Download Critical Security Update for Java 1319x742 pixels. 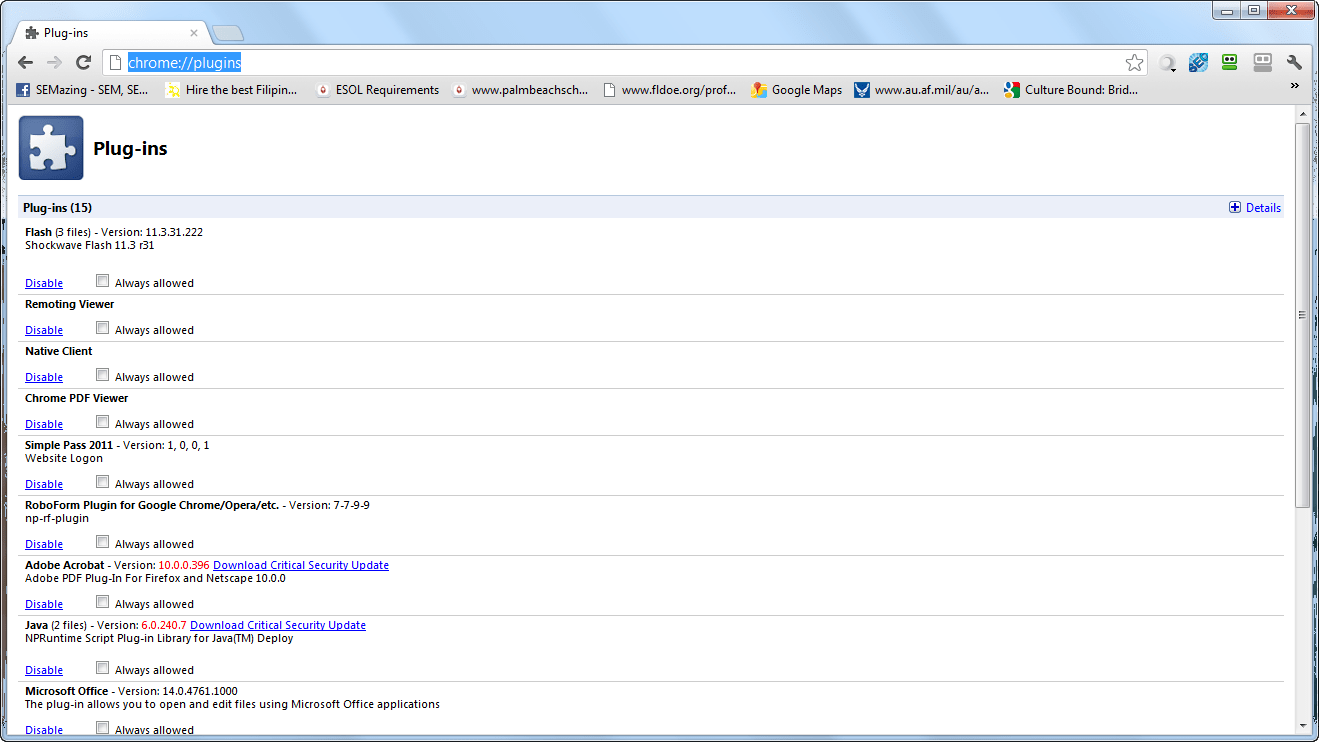[x=278, y=625]
